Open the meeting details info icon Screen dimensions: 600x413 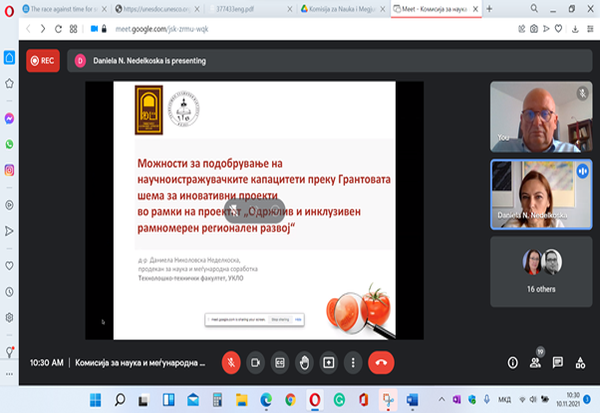tap(513, 362)
